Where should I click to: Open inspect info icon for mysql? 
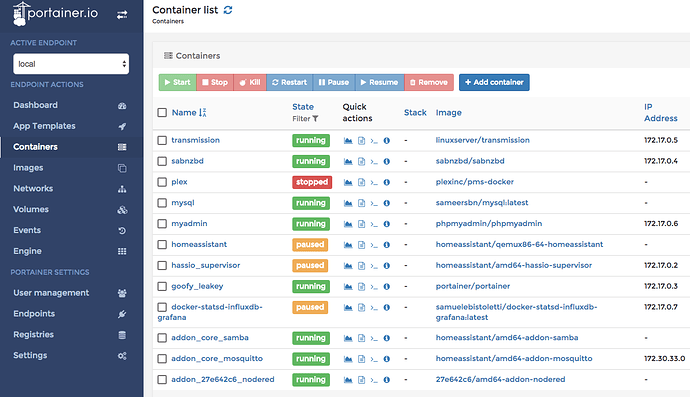click(386, 203)
